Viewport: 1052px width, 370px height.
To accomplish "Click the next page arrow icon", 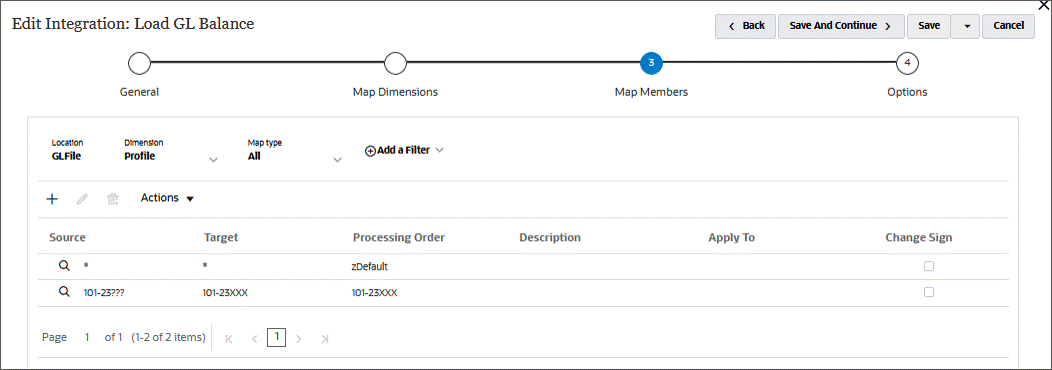I will tap(299, 338).
